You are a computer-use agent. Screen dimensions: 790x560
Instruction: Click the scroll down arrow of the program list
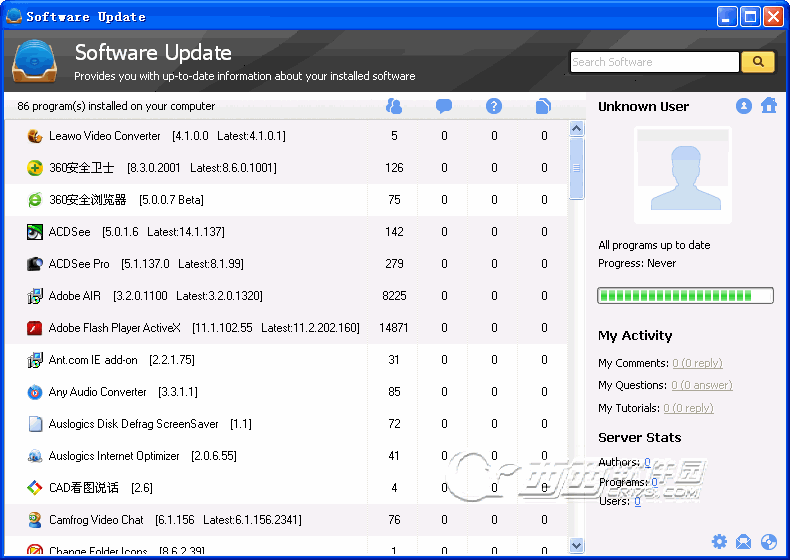tap(576, 545)
